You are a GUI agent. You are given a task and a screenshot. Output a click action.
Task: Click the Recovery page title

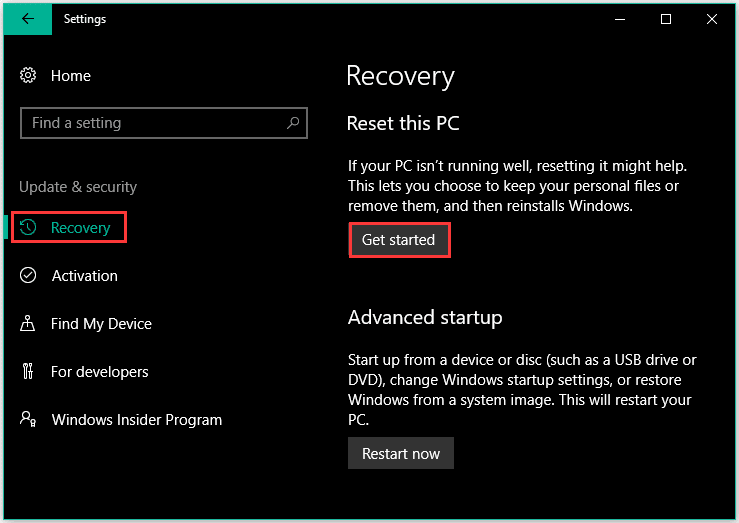coord(401,76)
